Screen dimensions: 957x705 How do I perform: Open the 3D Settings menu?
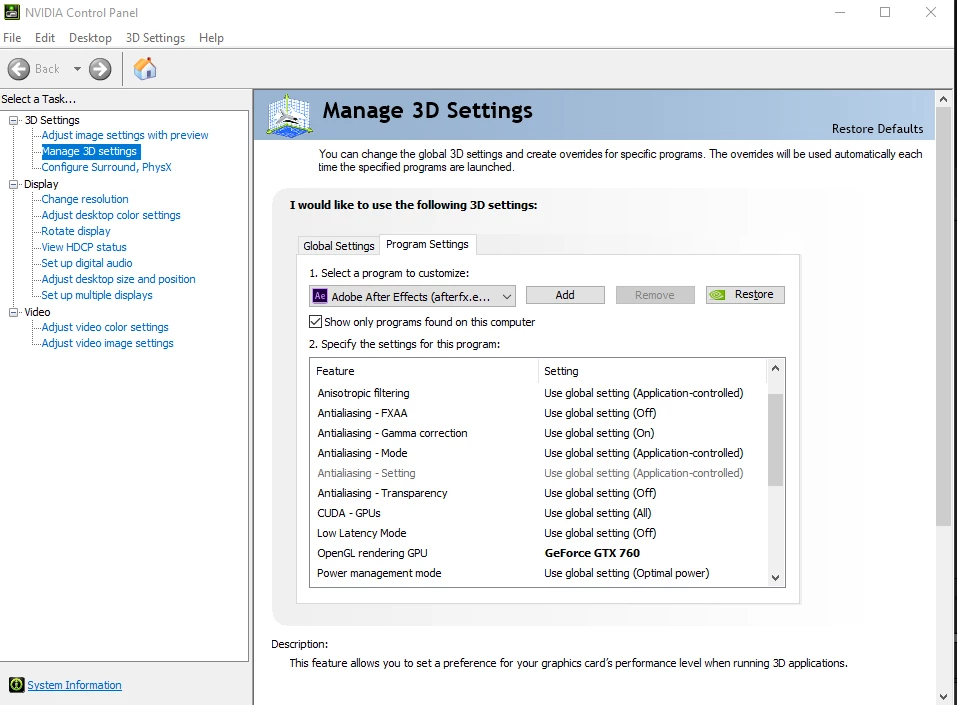pyautogui.click(x=155, y=38)
